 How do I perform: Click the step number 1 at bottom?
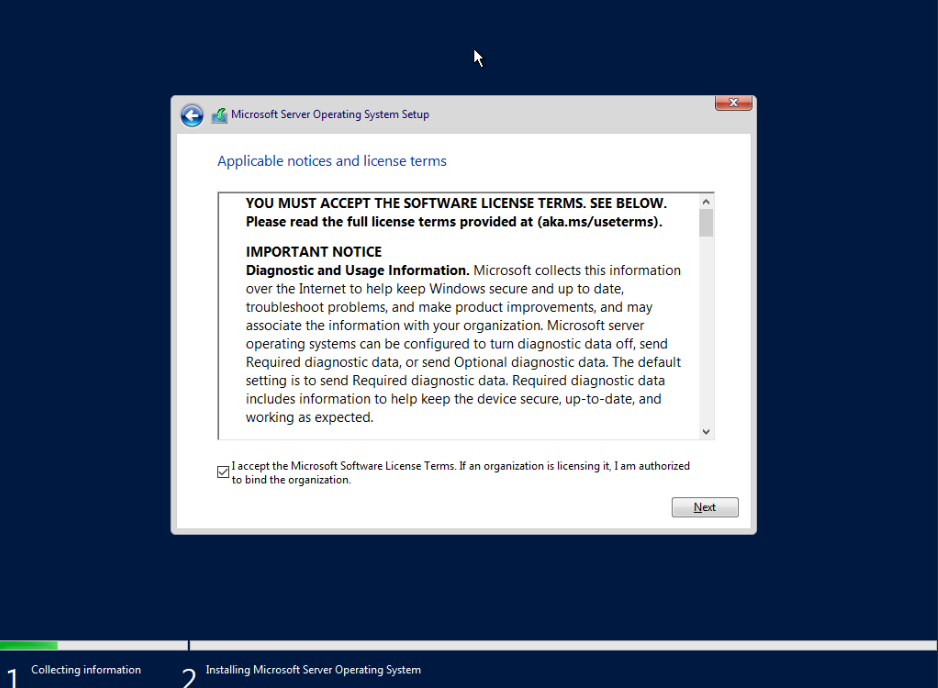coord(12,678)
